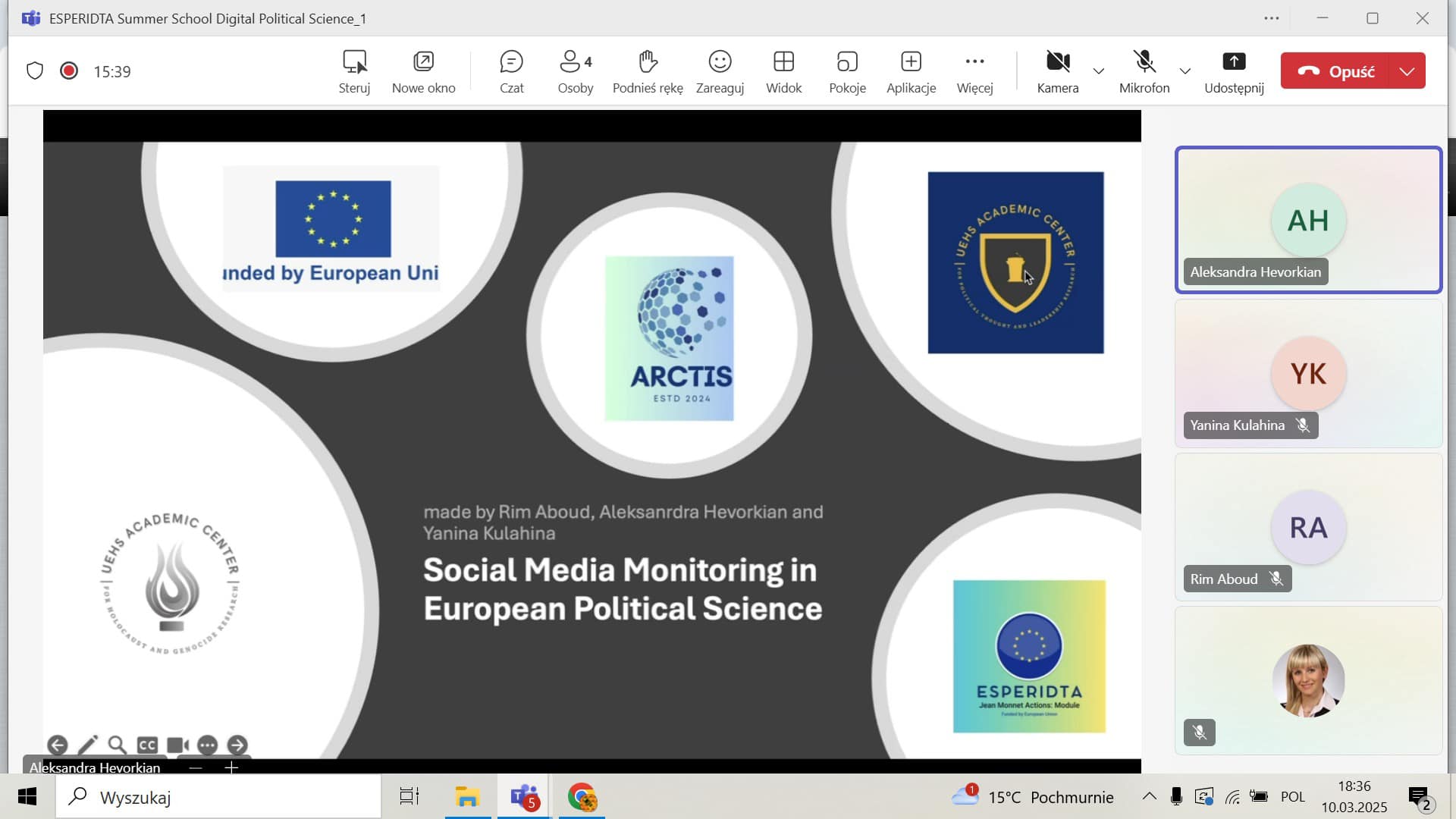The image size is (1456, 819).
Task: Select participant tile with photo
Action: (1308, 680)
